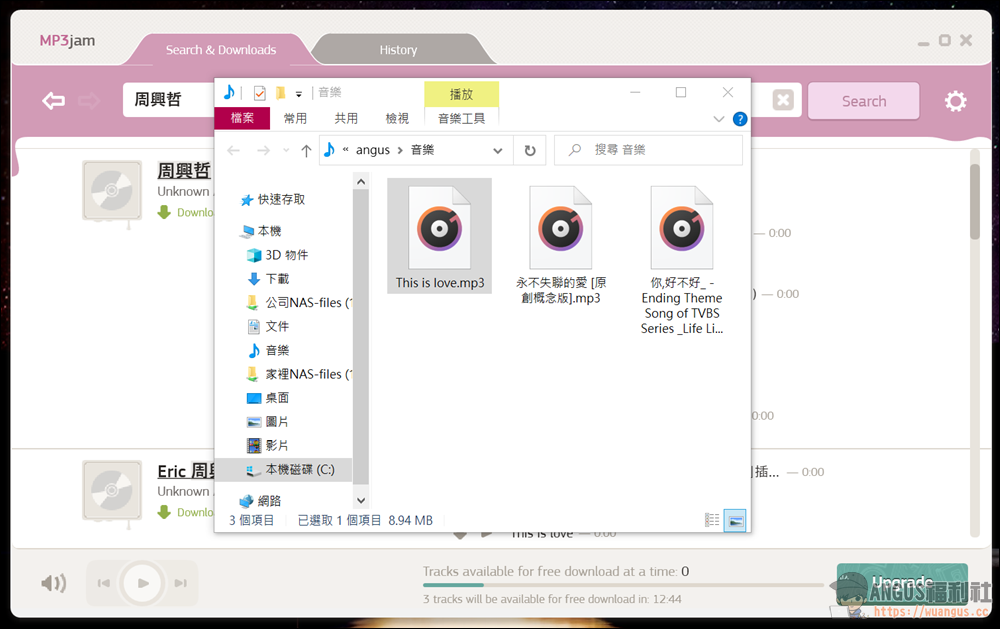
Task: Click the 周興哲 album cover thumbnail
Action: pos(112,190)
